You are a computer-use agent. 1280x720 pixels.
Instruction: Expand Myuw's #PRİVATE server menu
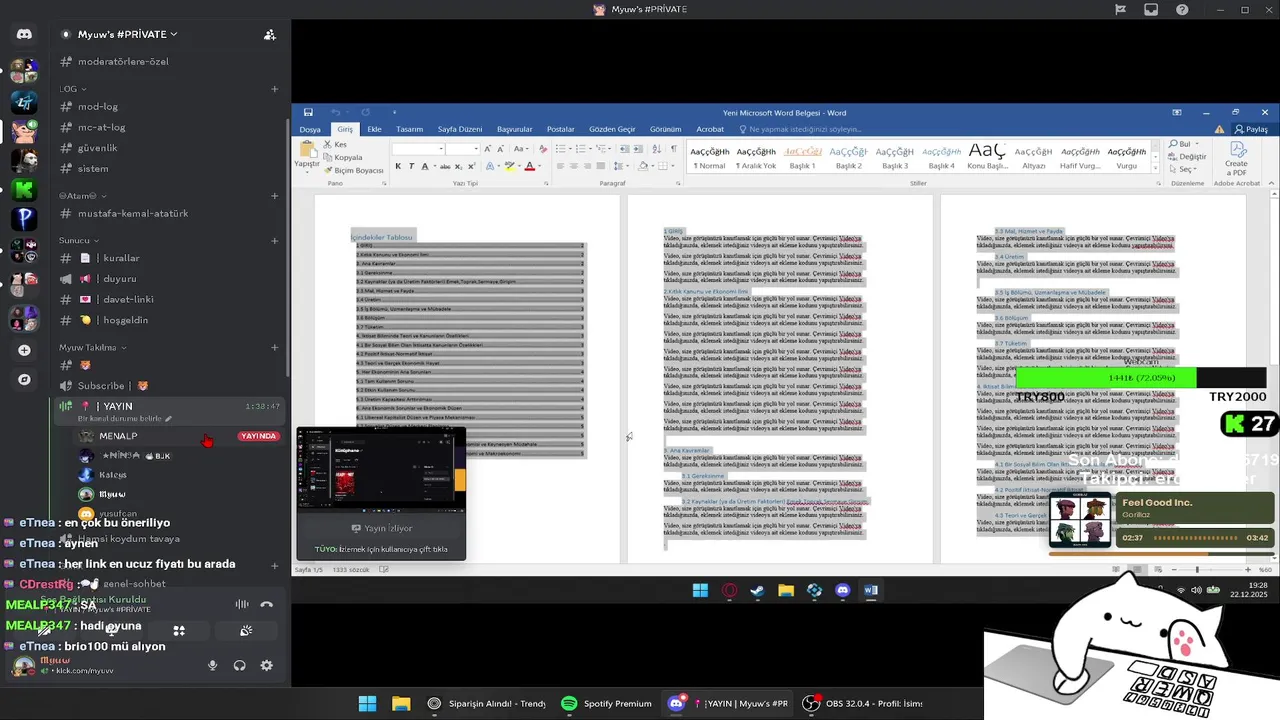126,34
